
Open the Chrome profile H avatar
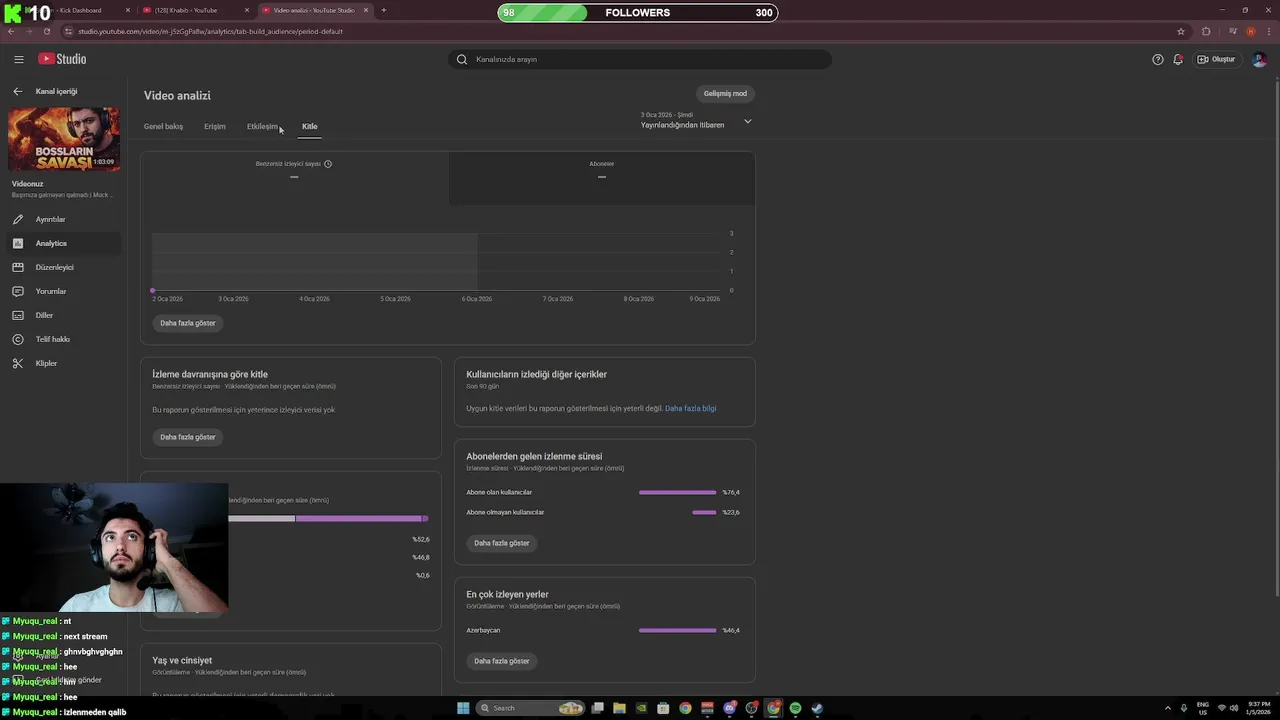click(1250, 31)
